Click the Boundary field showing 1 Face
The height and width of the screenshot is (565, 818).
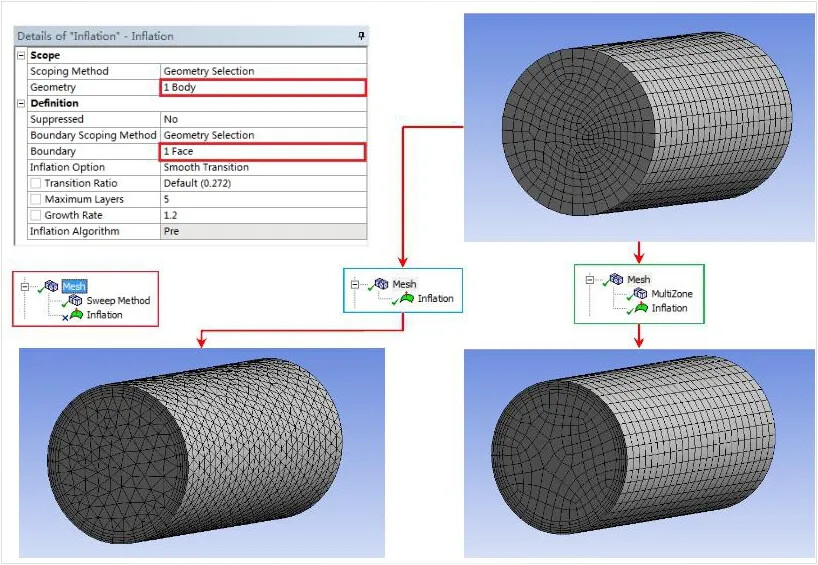point(263,152)
